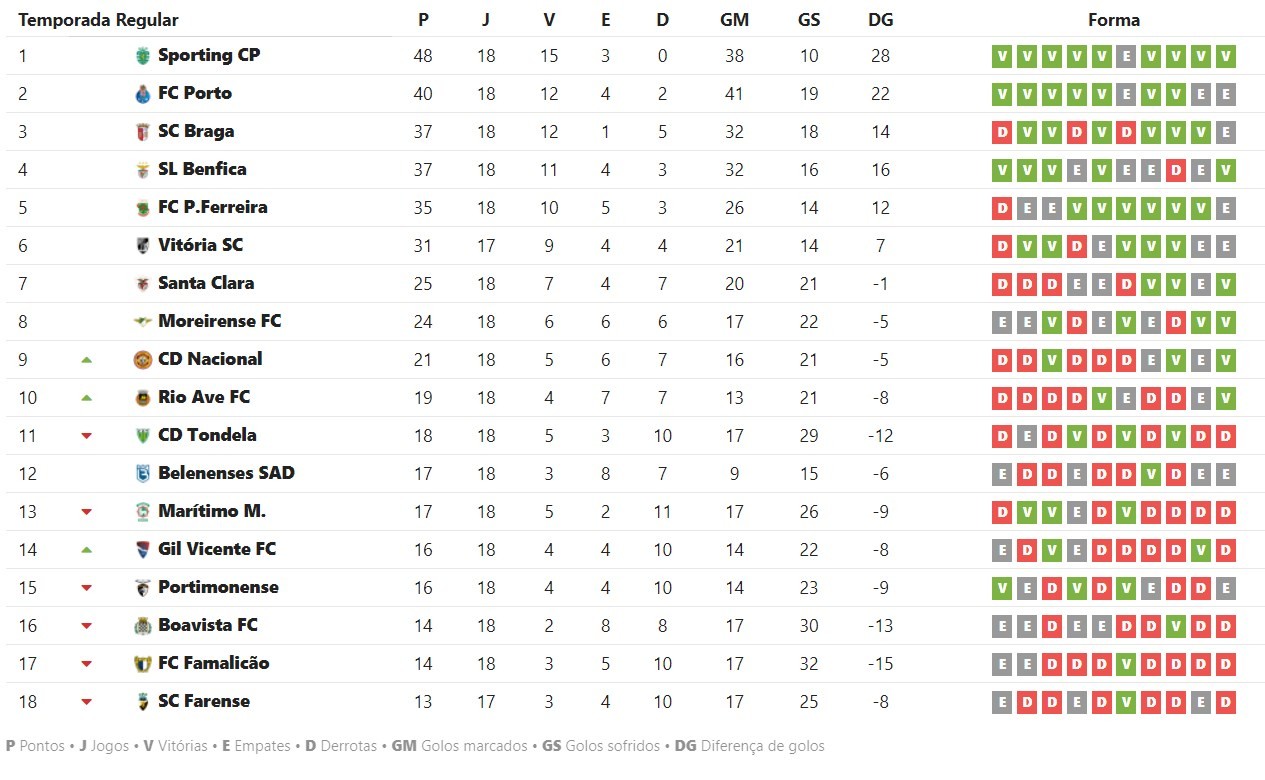Click the Forma column header

tap(1113, 20)
